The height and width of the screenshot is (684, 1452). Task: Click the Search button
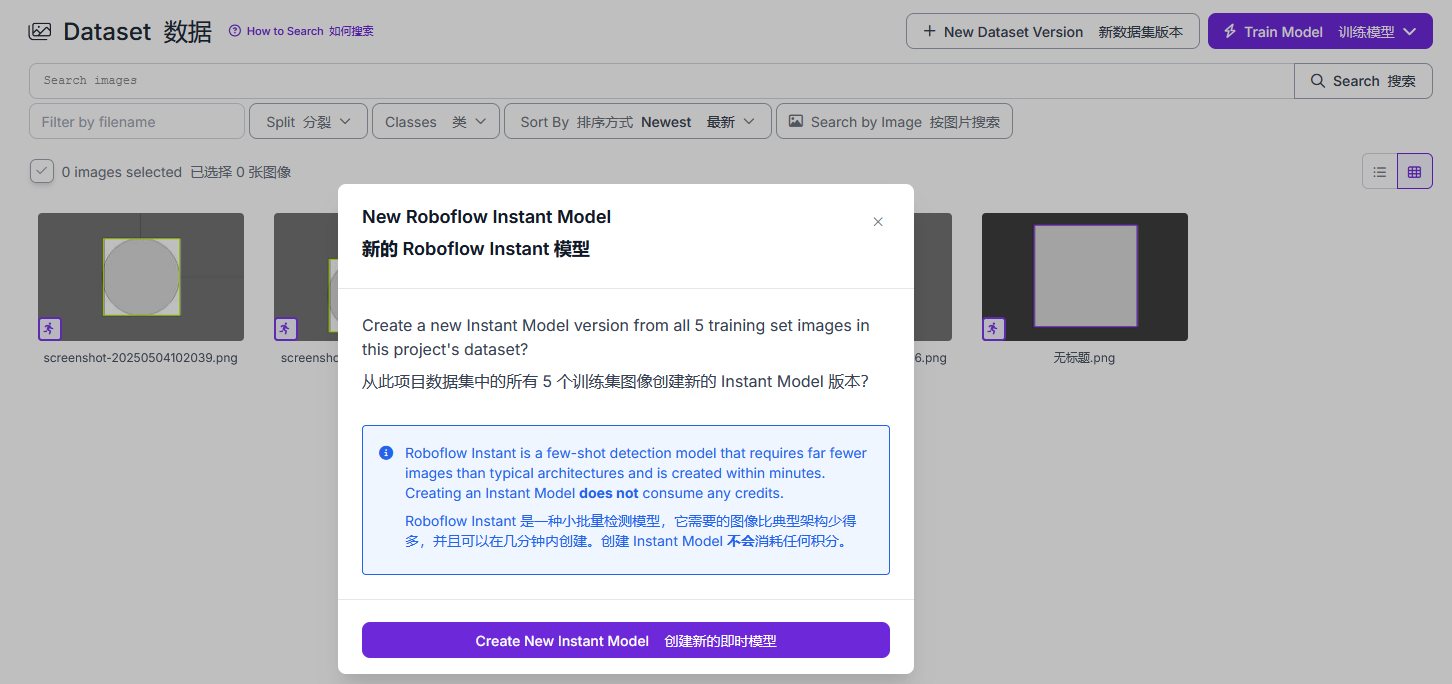[1363, 81]
